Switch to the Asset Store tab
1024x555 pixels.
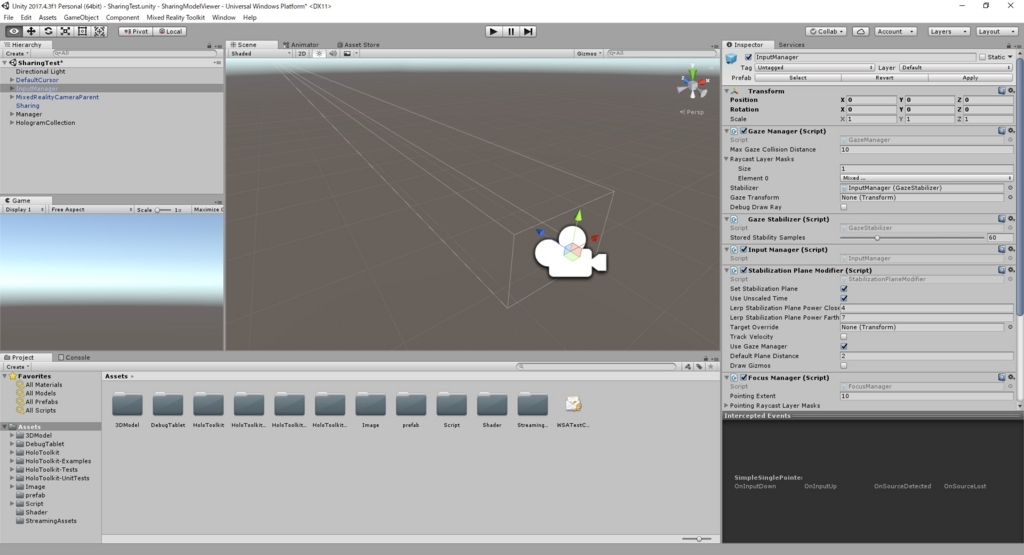point(358,45)
